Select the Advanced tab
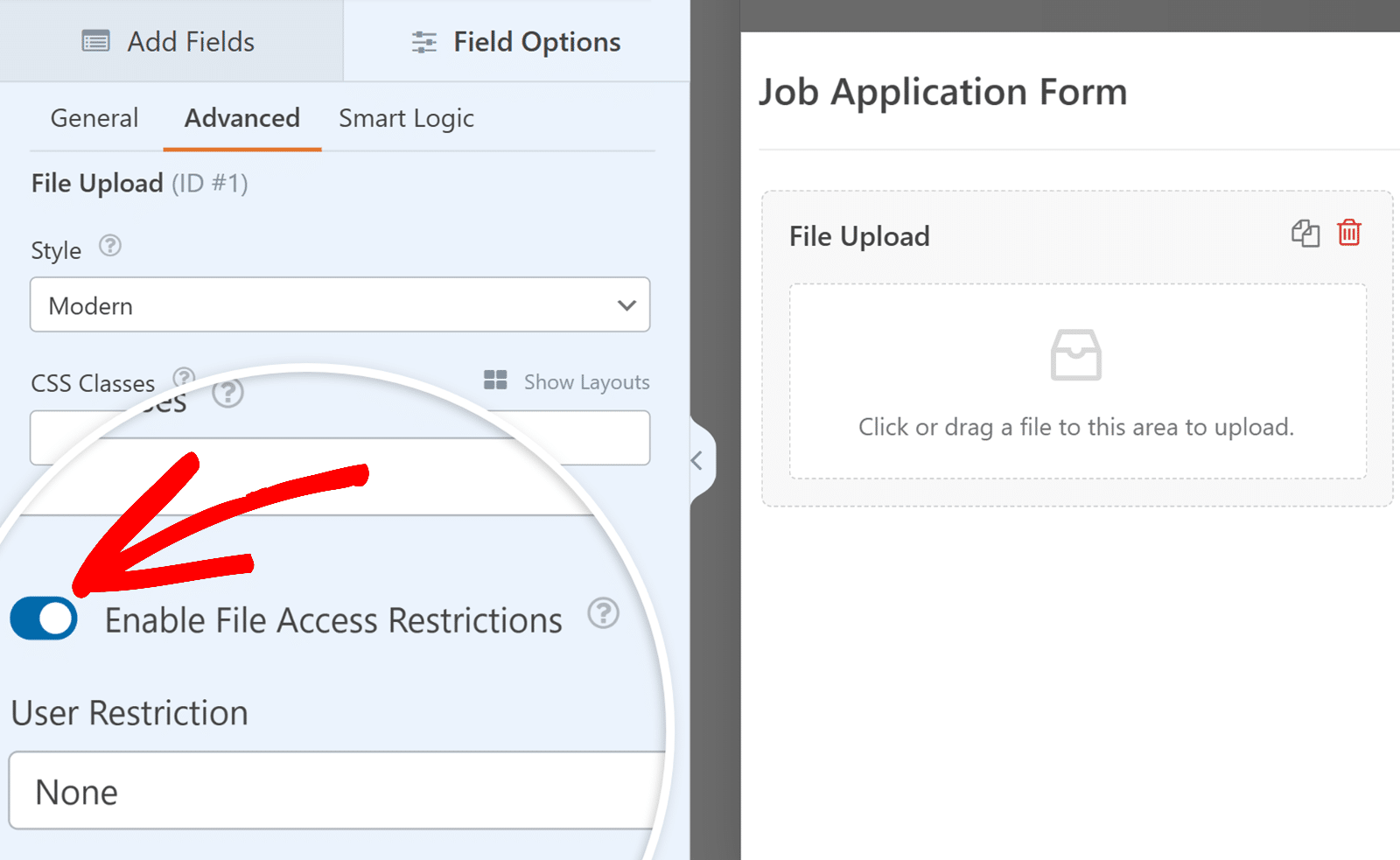Viewport: 1400px width, 860px height. click(241, 117)
